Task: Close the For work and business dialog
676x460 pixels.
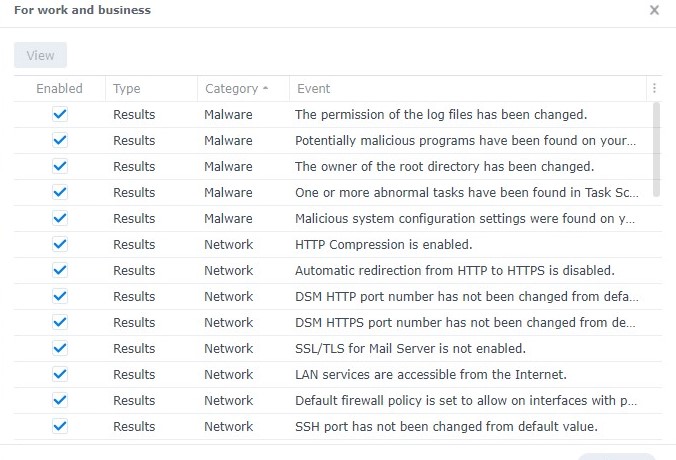Action: tap(654, 10)
